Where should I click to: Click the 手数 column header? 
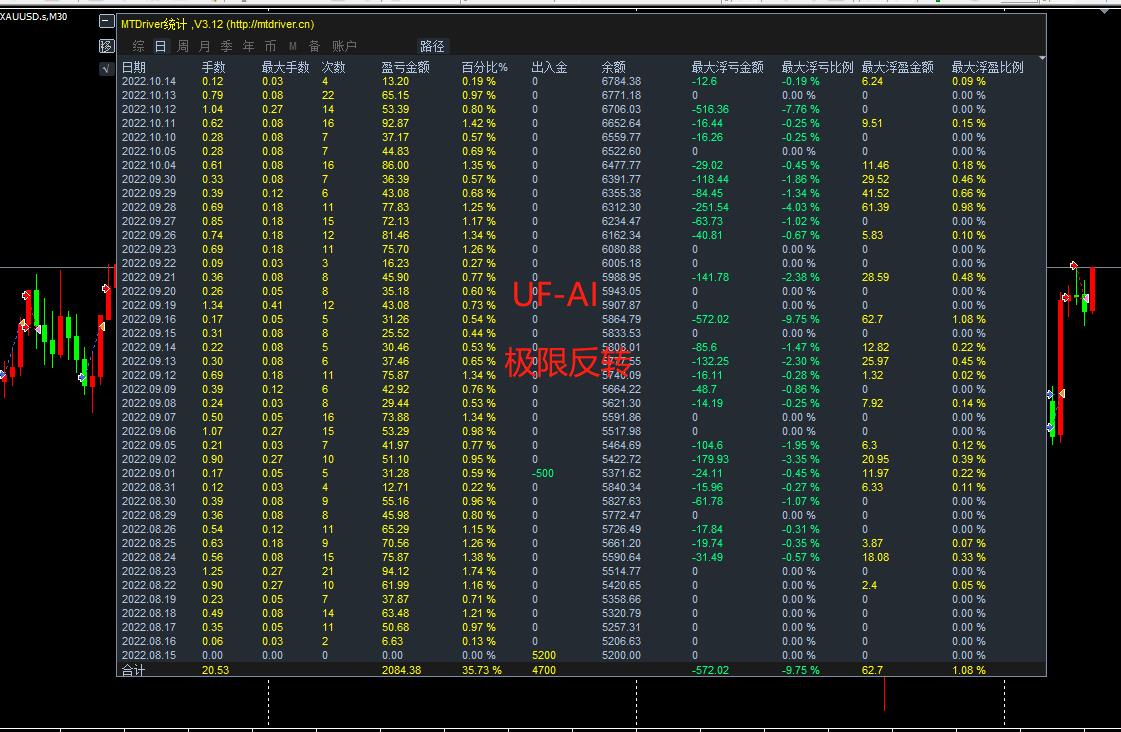click(x=213, y=67)
